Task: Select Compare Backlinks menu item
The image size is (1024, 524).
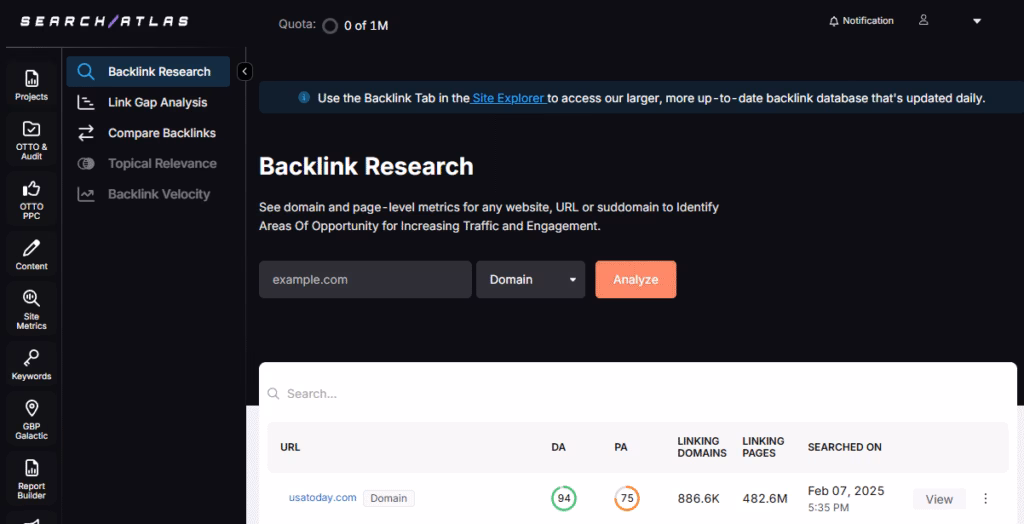Action: click(161, 133)
